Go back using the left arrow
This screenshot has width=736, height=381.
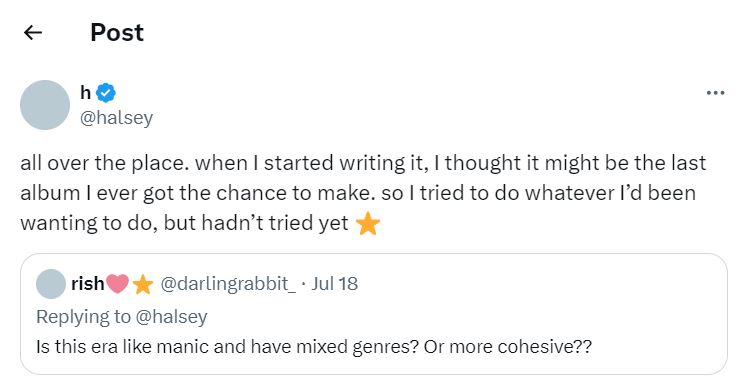tap(33, 32)
